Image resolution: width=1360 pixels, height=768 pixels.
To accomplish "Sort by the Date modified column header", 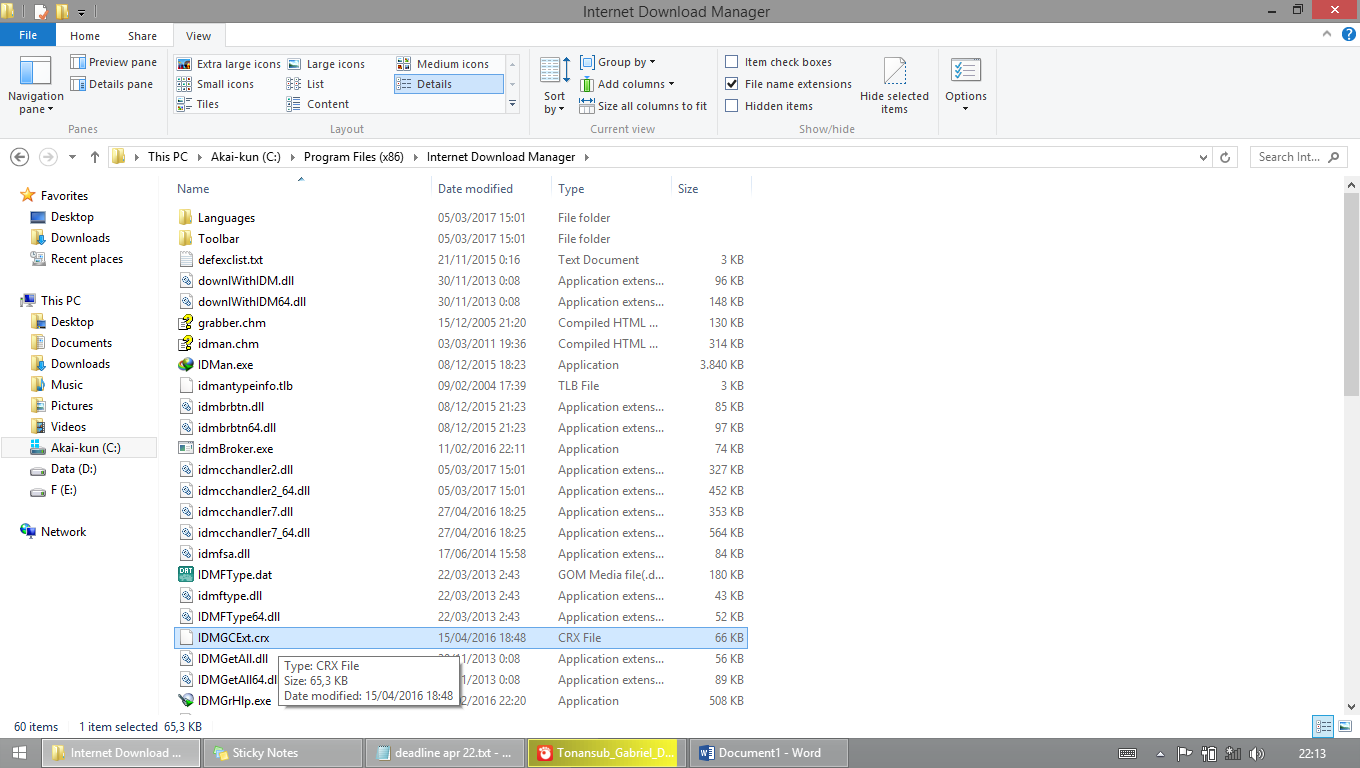I will (491, 188).
